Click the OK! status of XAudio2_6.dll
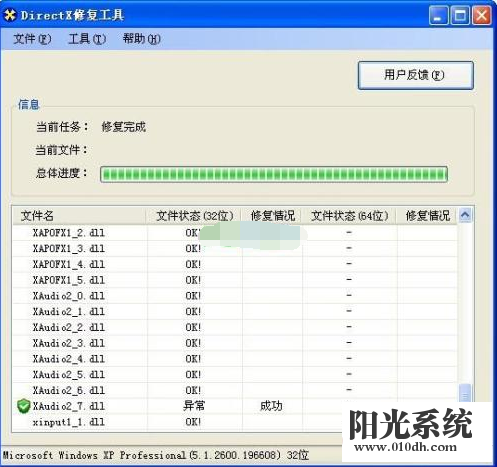Viewport: 497px width, 467px height. pos(193,390)
